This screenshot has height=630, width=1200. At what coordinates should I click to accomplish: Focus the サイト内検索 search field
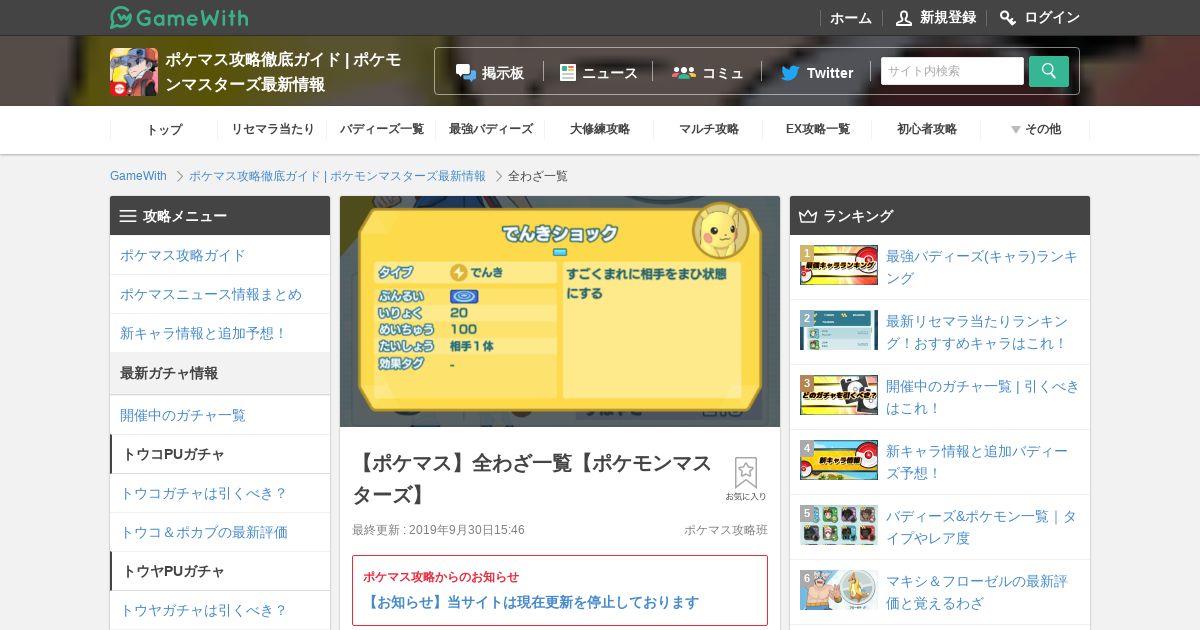pos(952,71)
